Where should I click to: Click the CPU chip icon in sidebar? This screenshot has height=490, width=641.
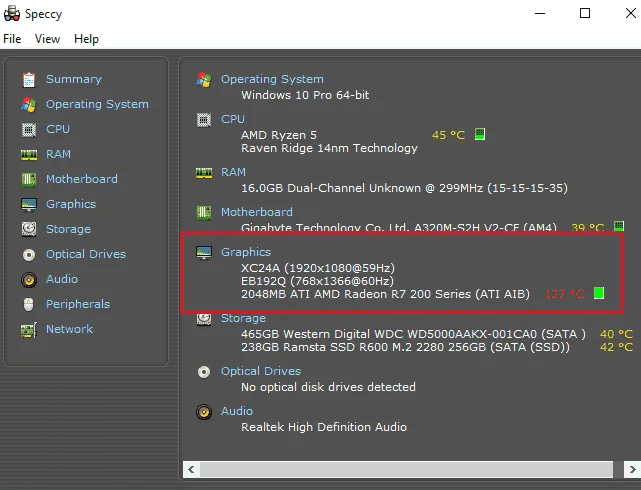pyautogui.click(x=29, y=130)
